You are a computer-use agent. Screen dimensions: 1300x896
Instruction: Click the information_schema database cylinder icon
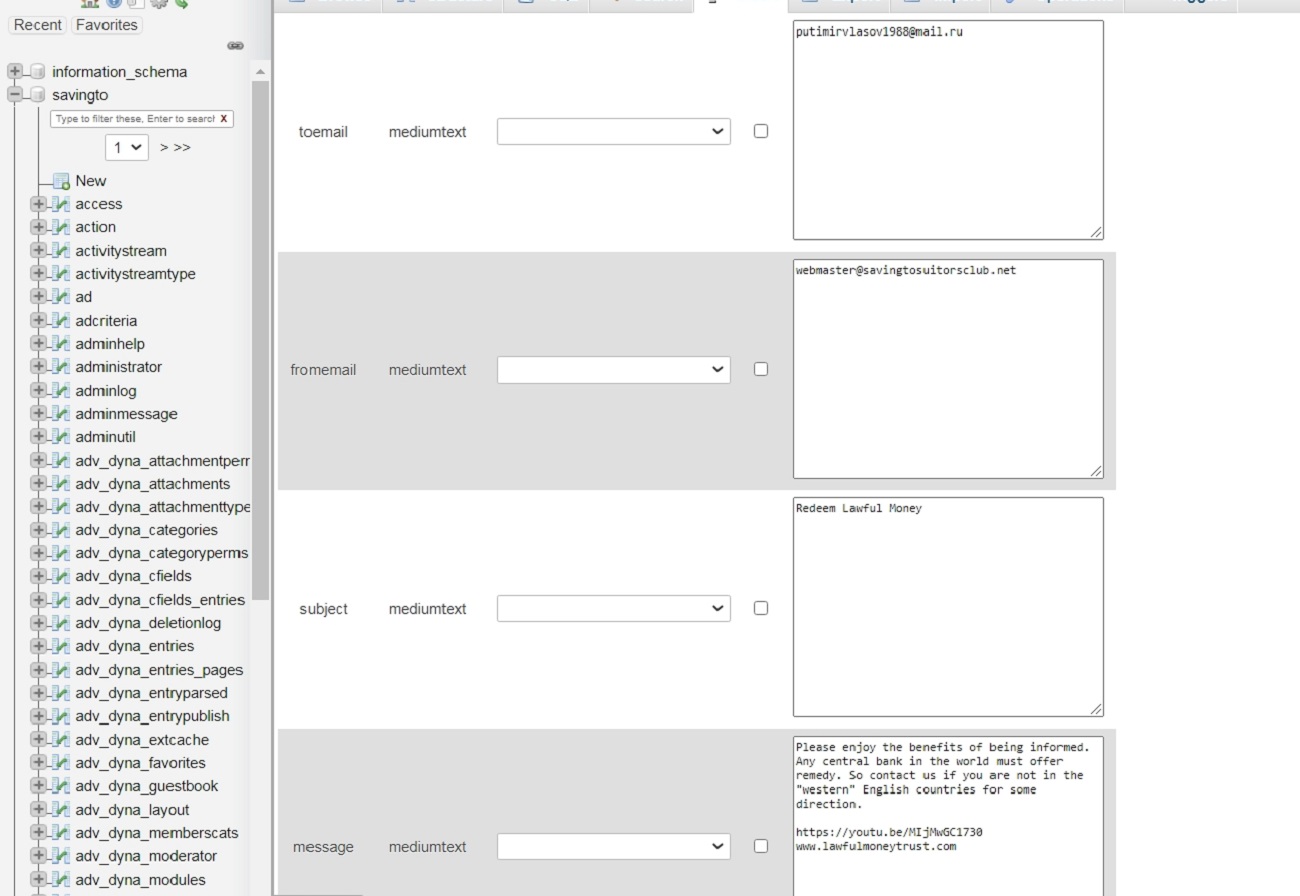pos(37,72)
